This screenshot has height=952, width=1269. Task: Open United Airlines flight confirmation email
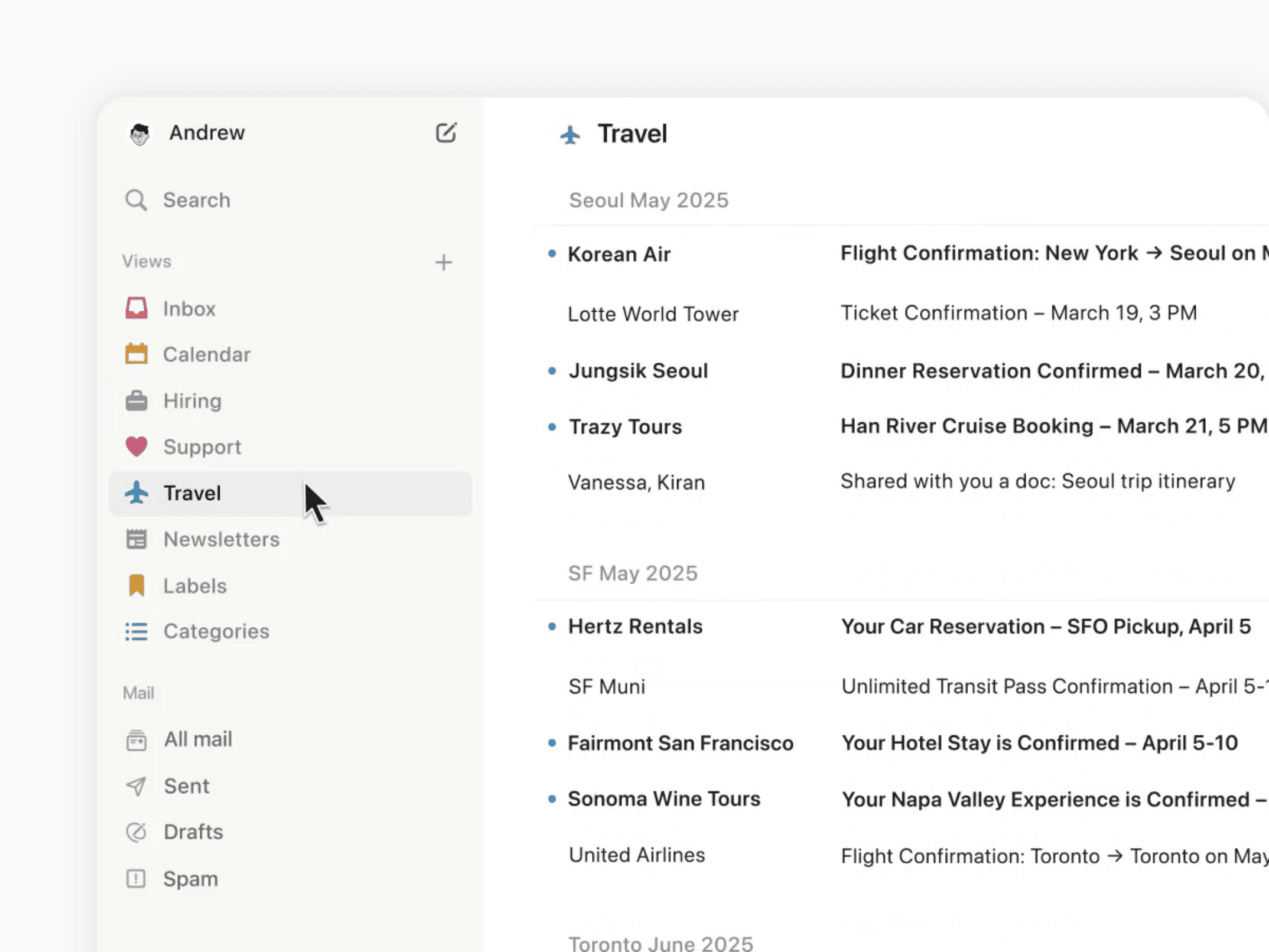point(901,856)
